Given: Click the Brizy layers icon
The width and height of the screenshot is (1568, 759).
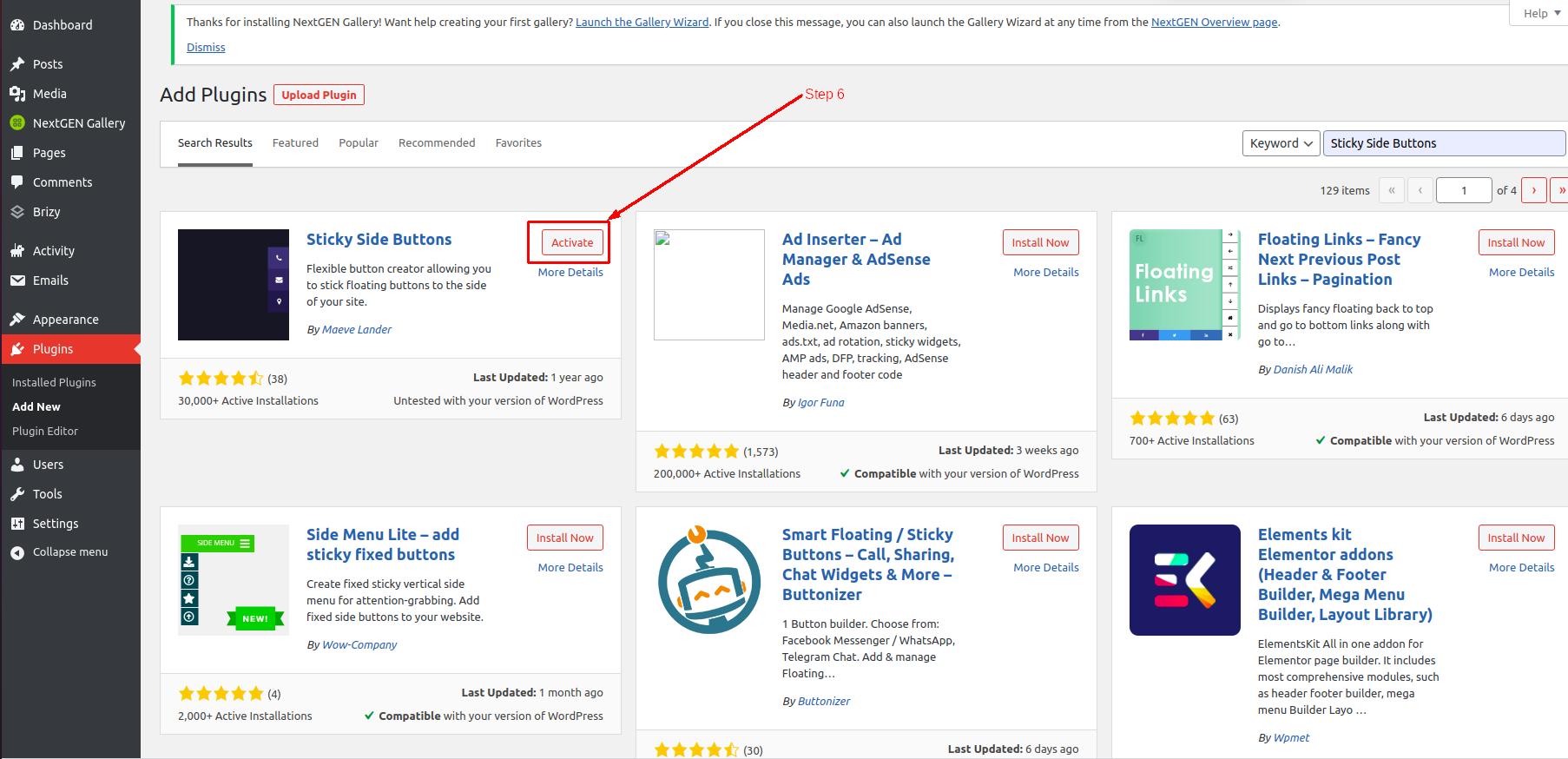Looking at the screenshot, I should point(17,212).
